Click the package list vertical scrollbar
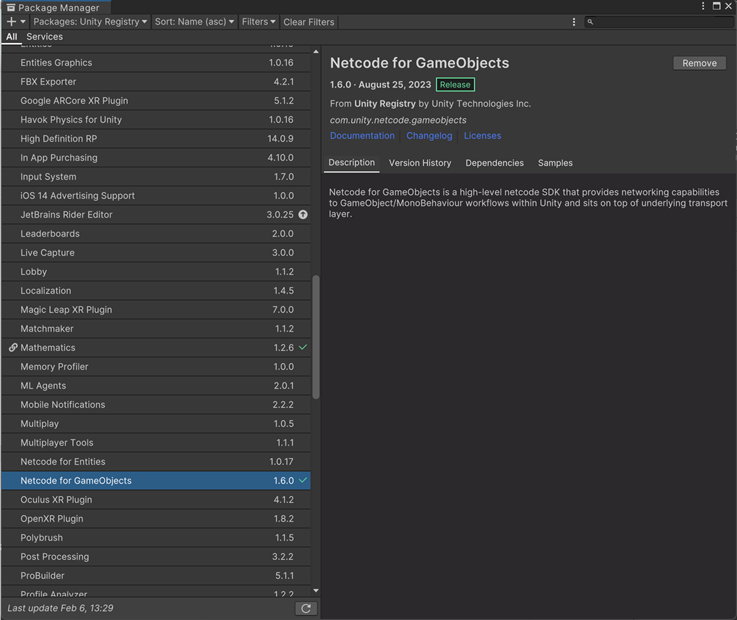 316,337
